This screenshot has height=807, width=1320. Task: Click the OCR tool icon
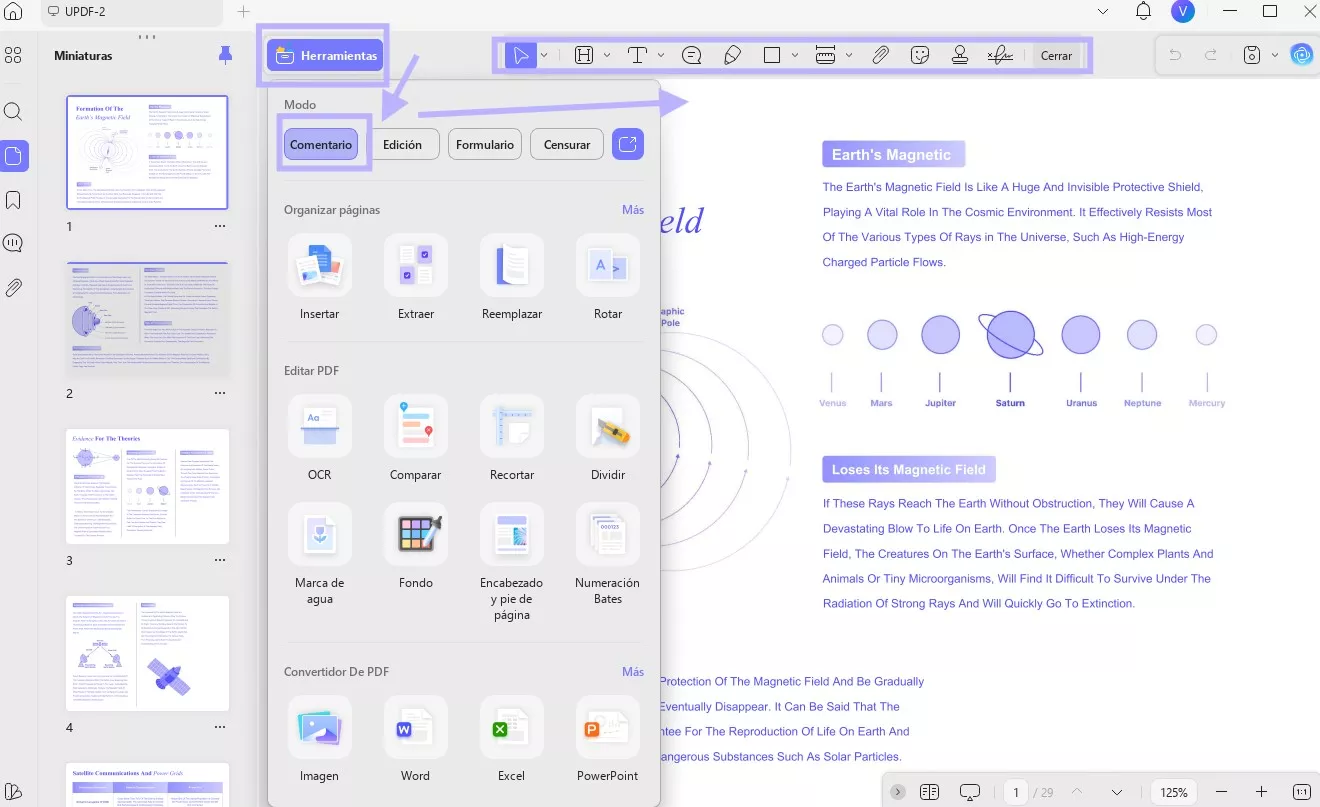pos(320,427)
